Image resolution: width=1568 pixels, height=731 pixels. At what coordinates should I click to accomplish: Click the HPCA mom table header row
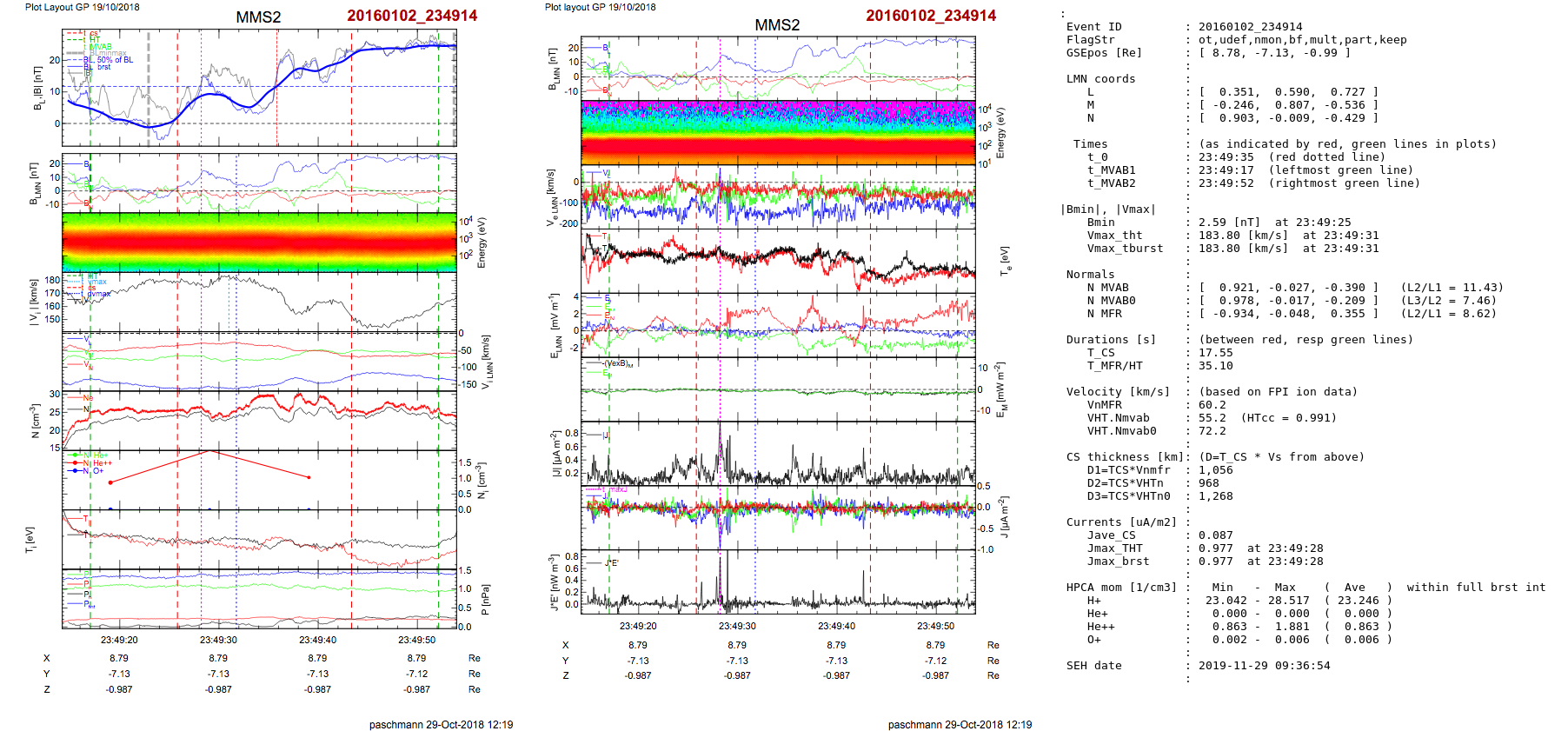(x=1306, y=588)
